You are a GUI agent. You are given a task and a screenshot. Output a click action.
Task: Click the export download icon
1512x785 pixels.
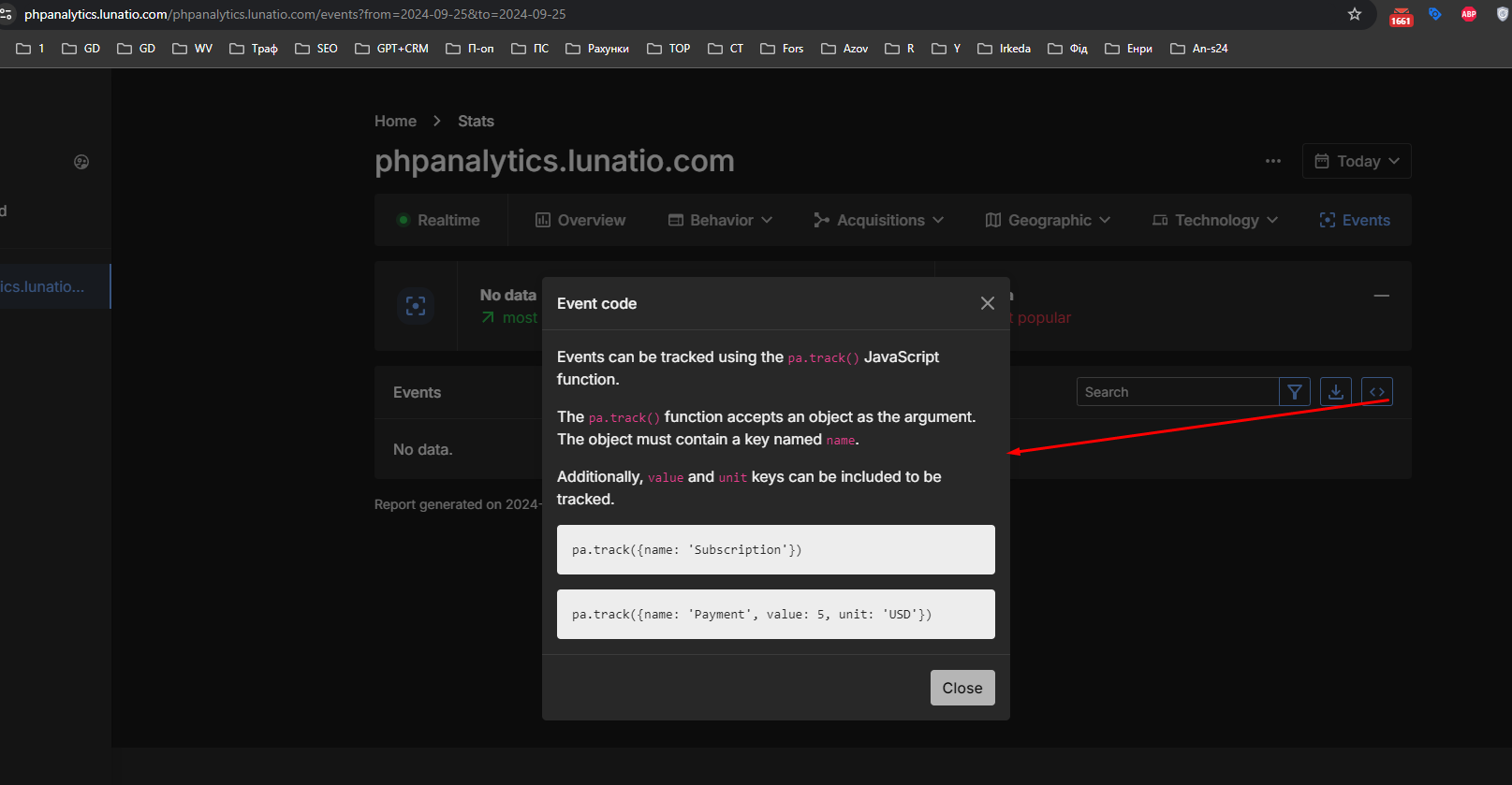click(1335, 392)
